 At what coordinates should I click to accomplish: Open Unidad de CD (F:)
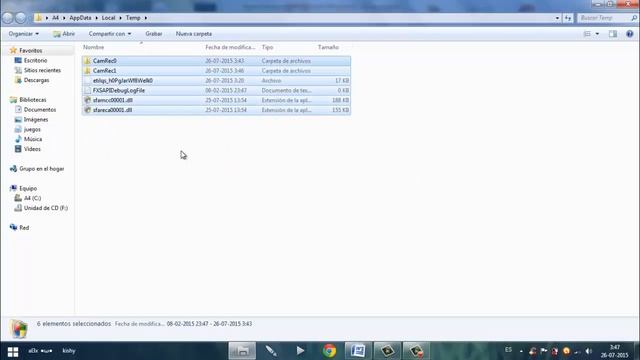pos(46,208)
